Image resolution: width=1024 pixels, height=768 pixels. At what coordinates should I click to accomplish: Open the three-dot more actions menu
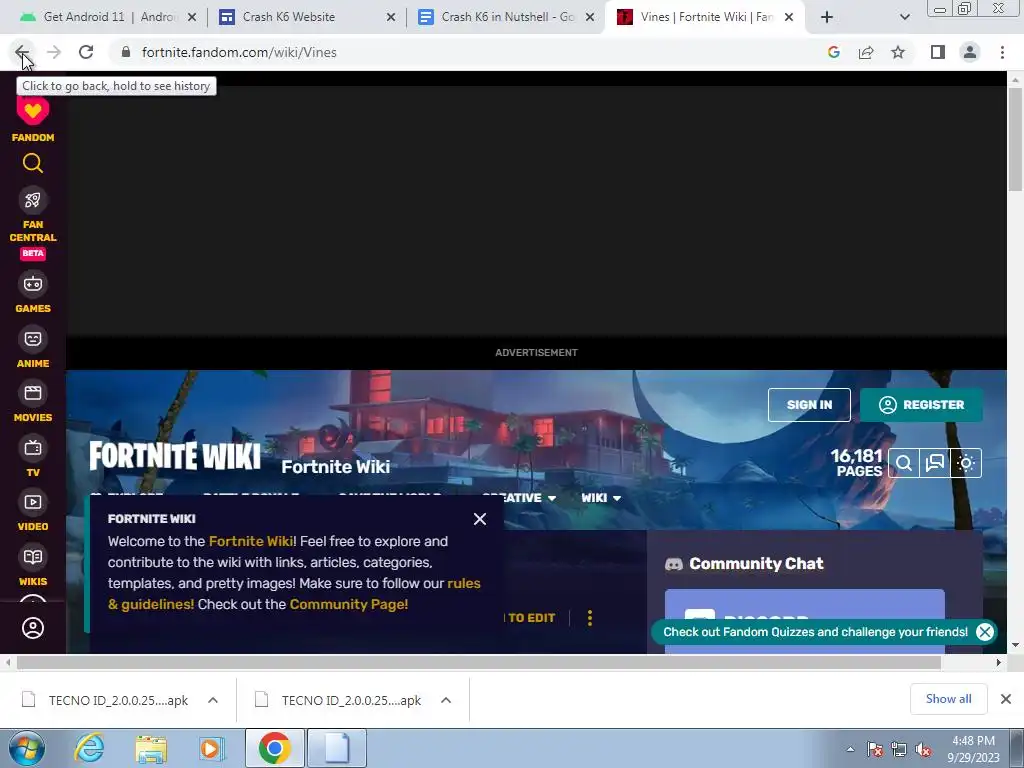590,618
